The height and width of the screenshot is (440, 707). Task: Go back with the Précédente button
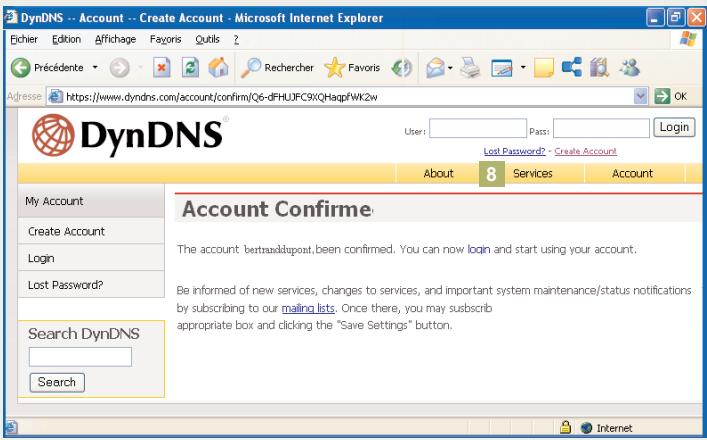click(x=47, y=68)
